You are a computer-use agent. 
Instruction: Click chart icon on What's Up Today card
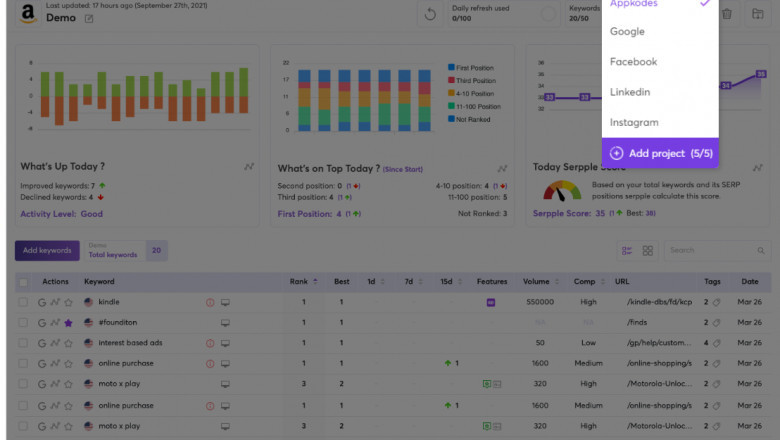(x=249, y=167)
